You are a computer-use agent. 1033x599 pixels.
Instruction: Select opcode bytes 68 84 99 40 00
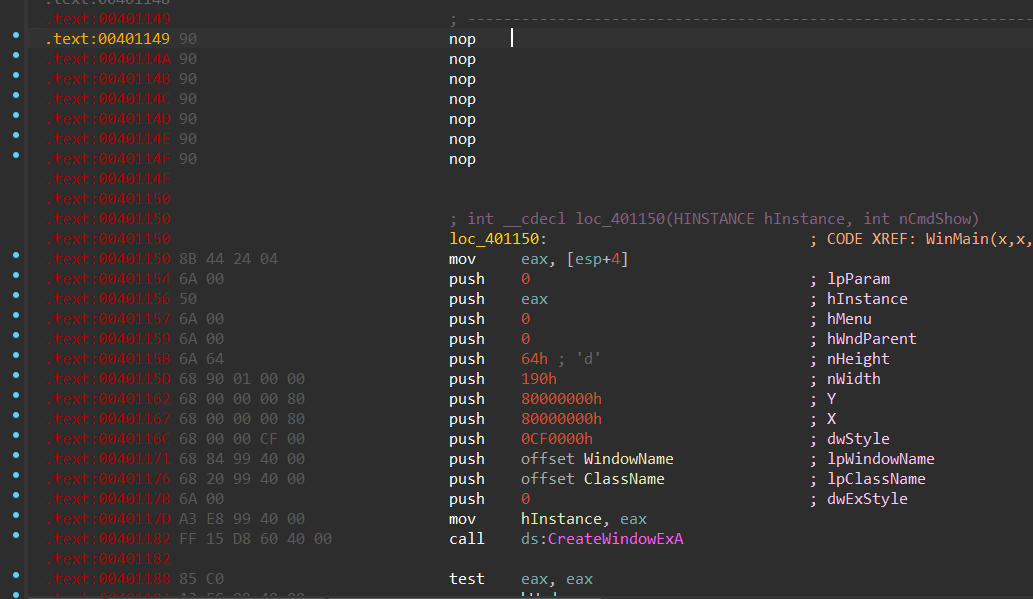[x=242, y=459]
